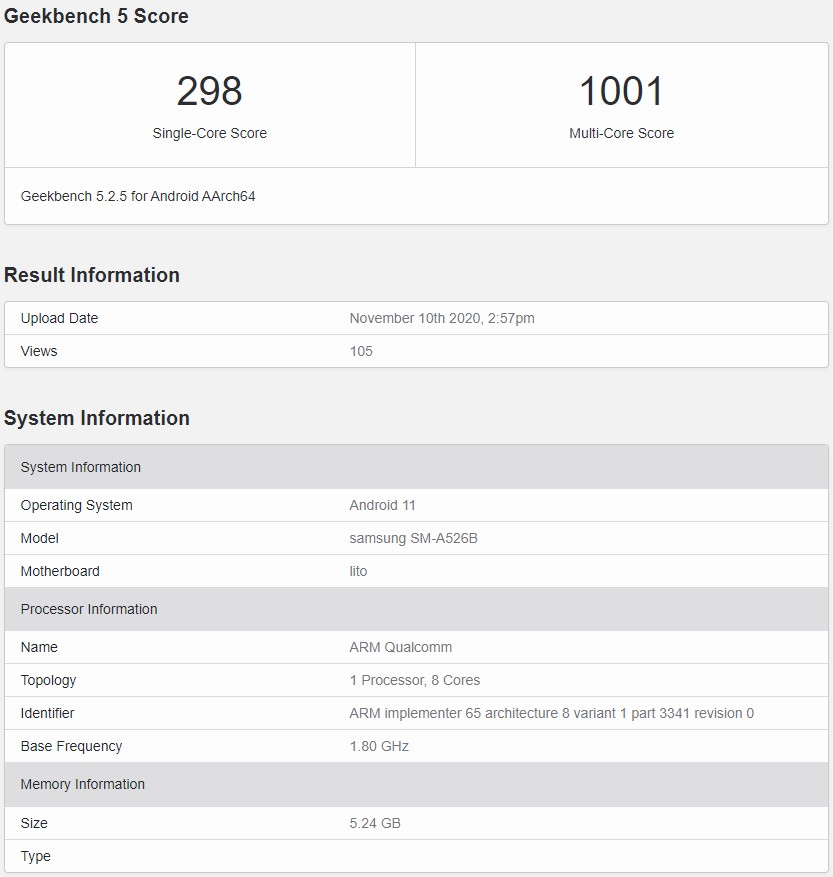833x877 pixels.
Task: Click the Result Information heading
Action: pyautogui.click(x=92, y=275)
